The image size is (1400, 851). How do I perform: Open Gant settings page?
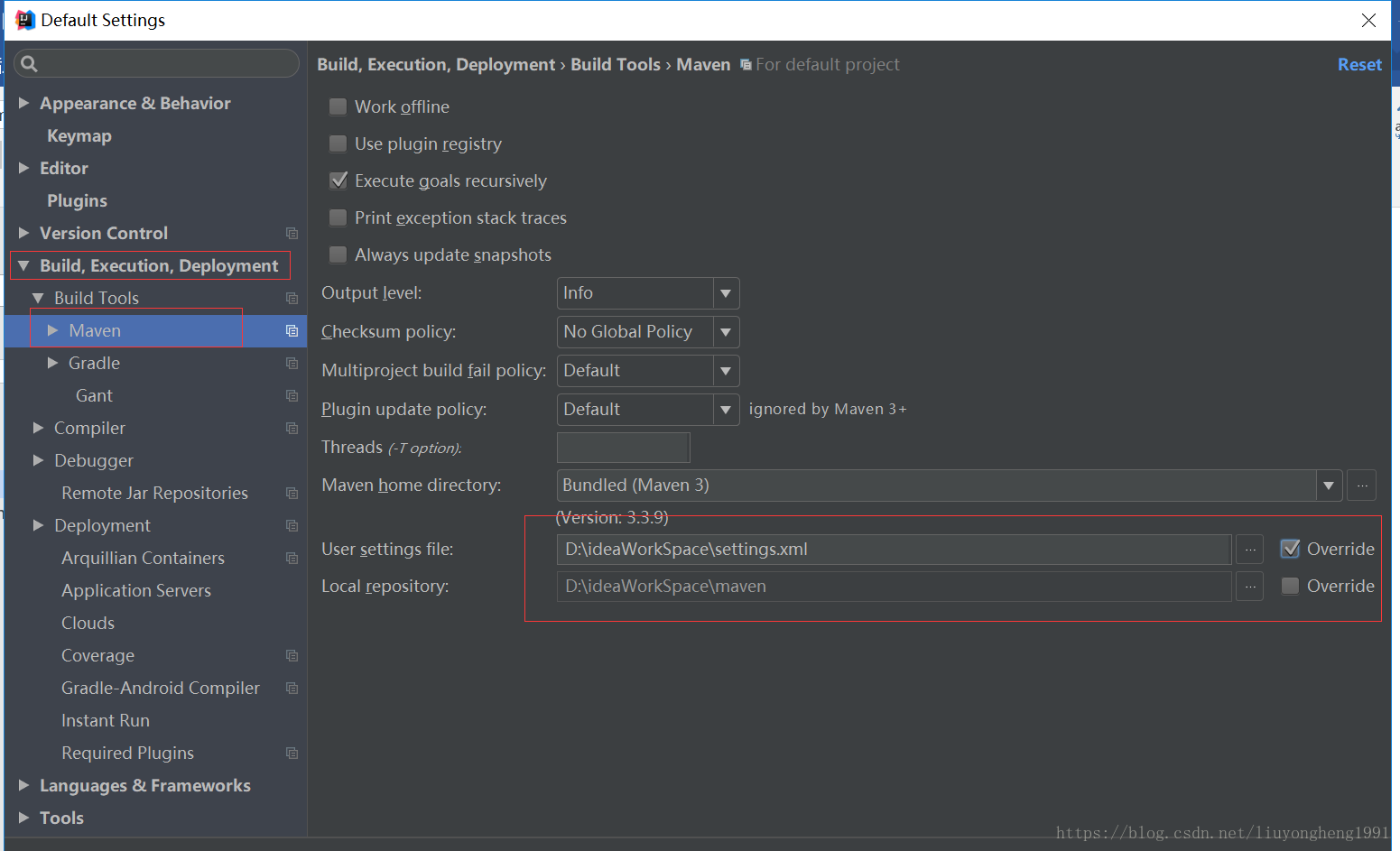tap(94, 395)
